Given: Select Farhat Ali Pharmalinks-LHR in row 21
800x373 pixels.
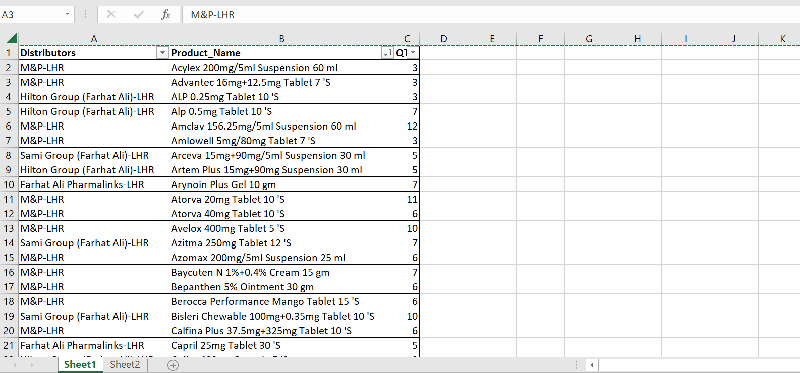Looking at the screenshot, I should click(94, 345).
